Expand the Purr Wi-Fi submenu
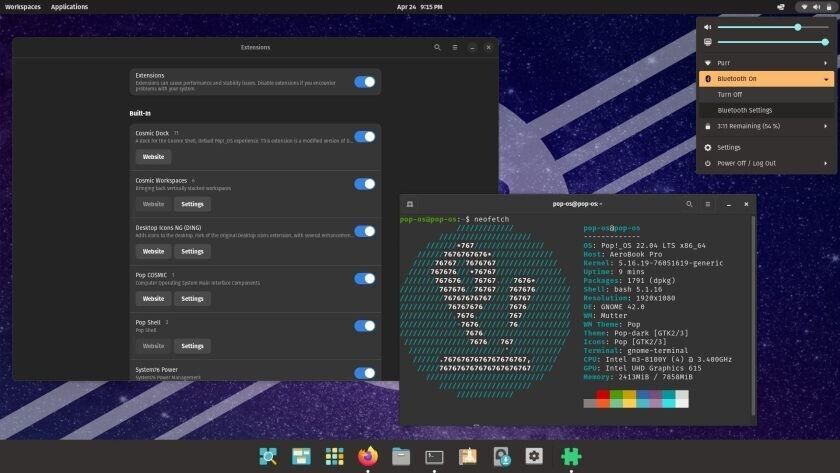Screen dimensions: 840x473 (767, 63)
